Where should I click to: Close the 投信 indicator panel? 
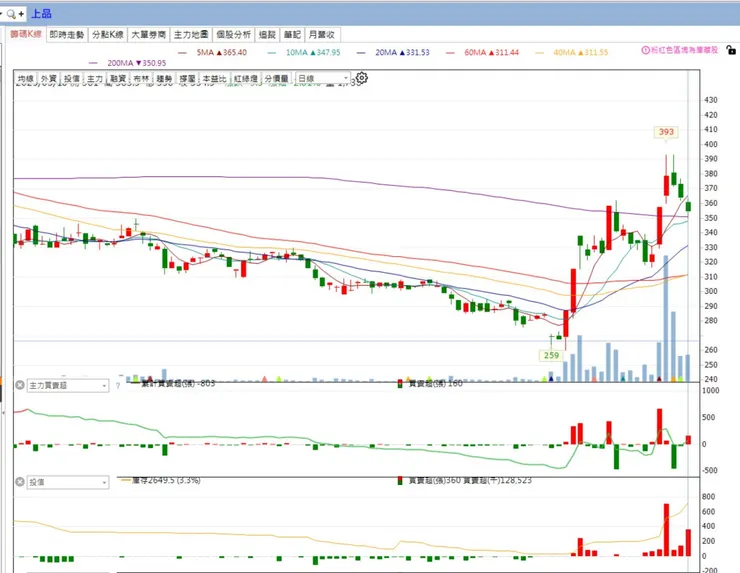[20, 482]
